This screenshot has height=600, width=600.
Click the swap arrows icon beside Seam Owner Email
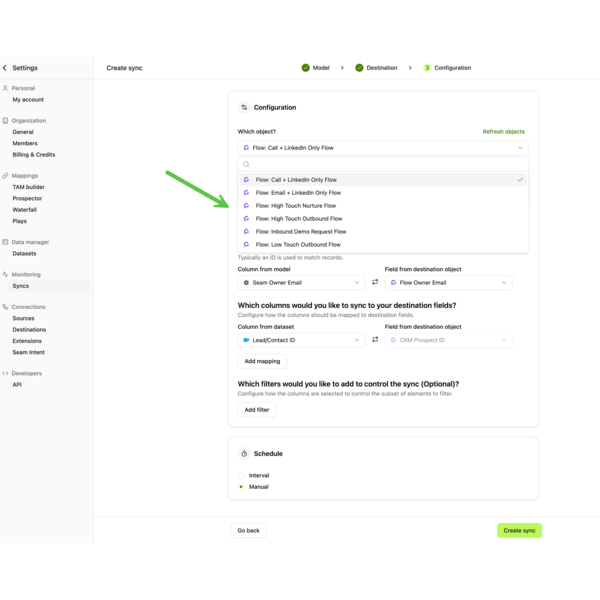pos(375,282)
